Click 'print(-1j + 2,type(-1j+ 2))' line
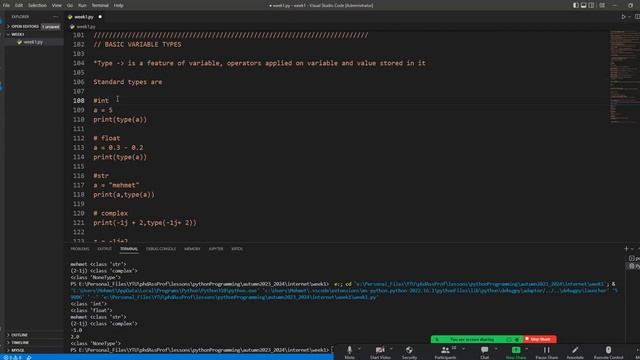 [144, 223]
